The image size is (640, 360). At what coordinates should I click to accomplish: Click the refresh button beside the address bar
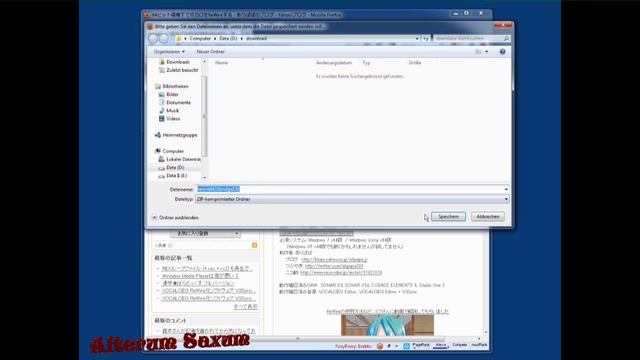426,38
